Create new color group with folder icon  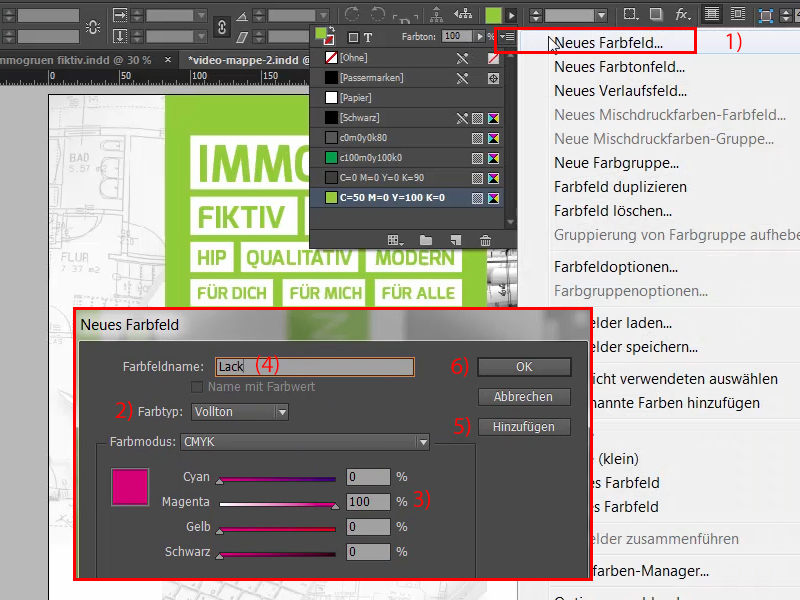(x=427, y=240)
